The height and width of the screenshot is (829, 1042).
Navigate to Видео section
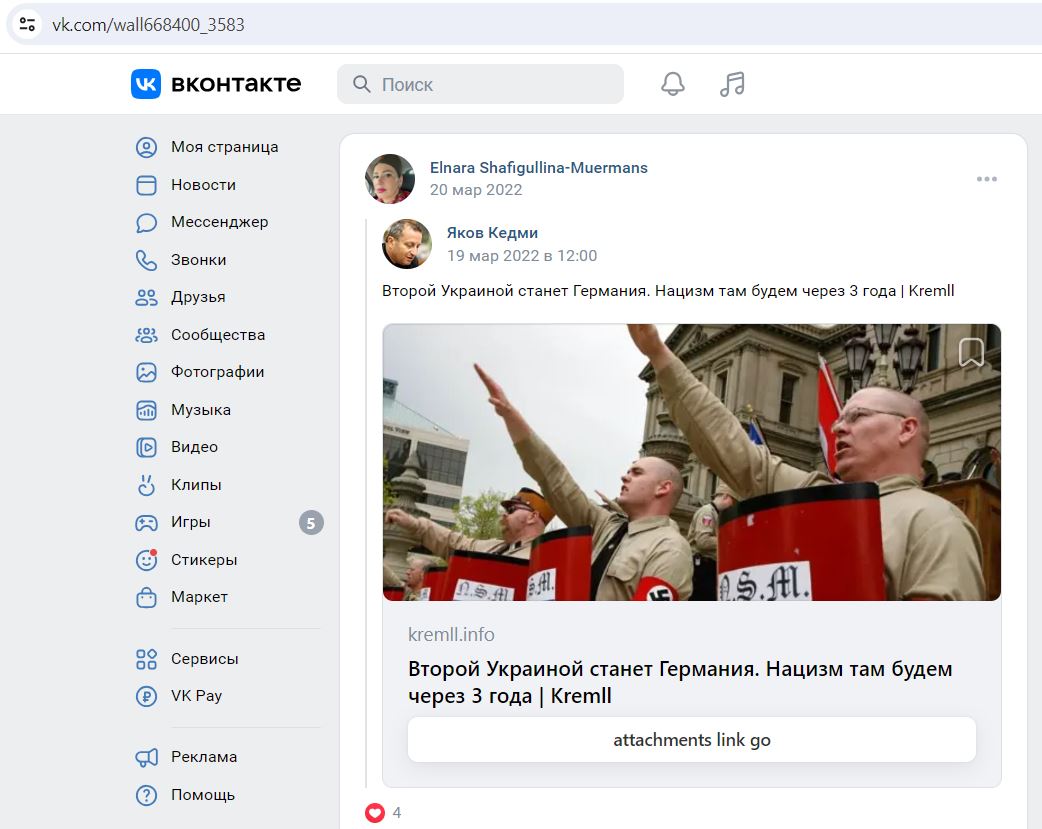pyautogui.click(x=194, y=447)
